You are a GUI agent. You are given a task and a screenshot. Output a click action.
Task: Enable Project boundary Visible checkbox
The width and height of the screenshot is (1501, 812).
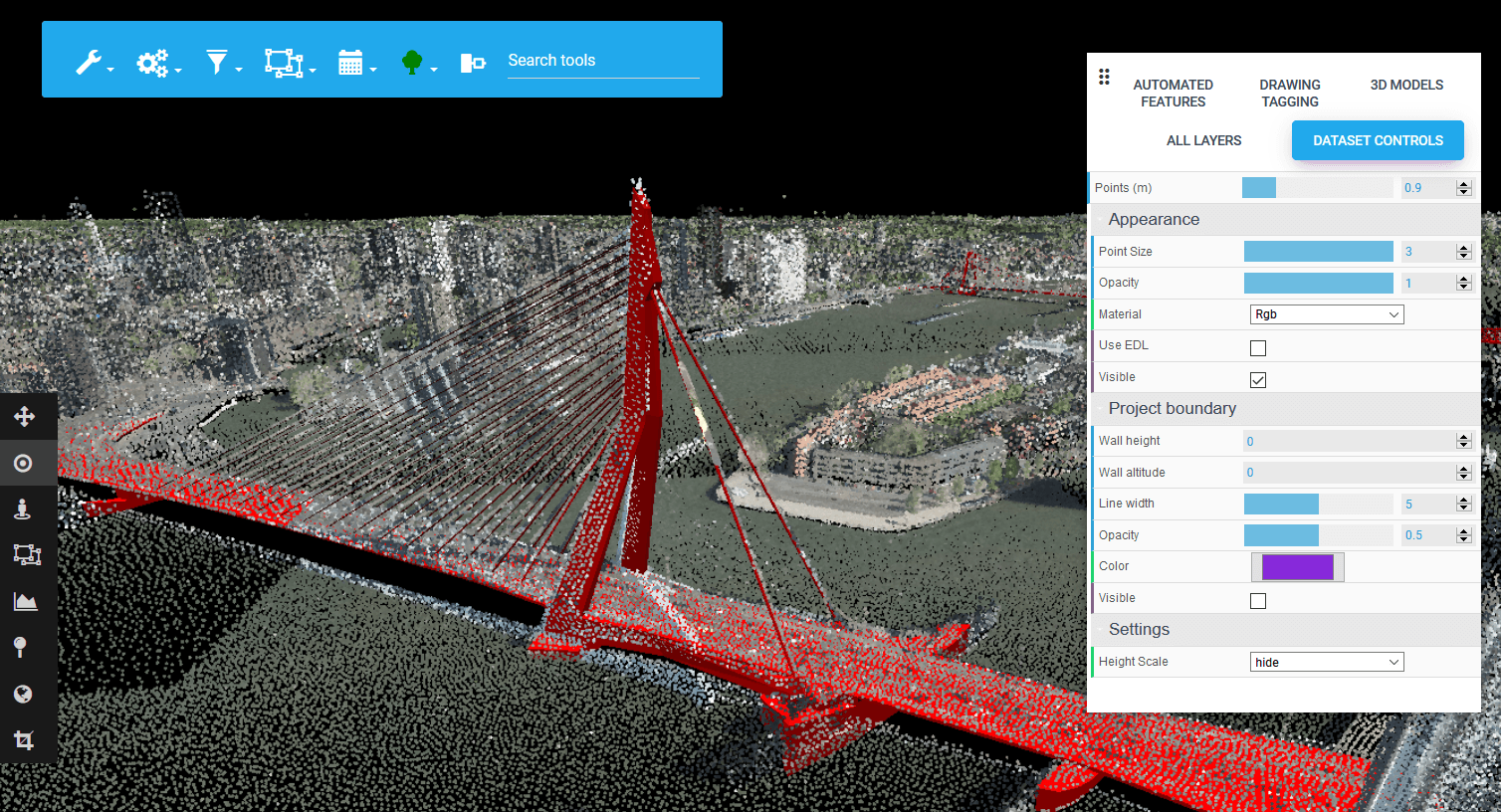pyautogui.click(x=1258, y=600)
